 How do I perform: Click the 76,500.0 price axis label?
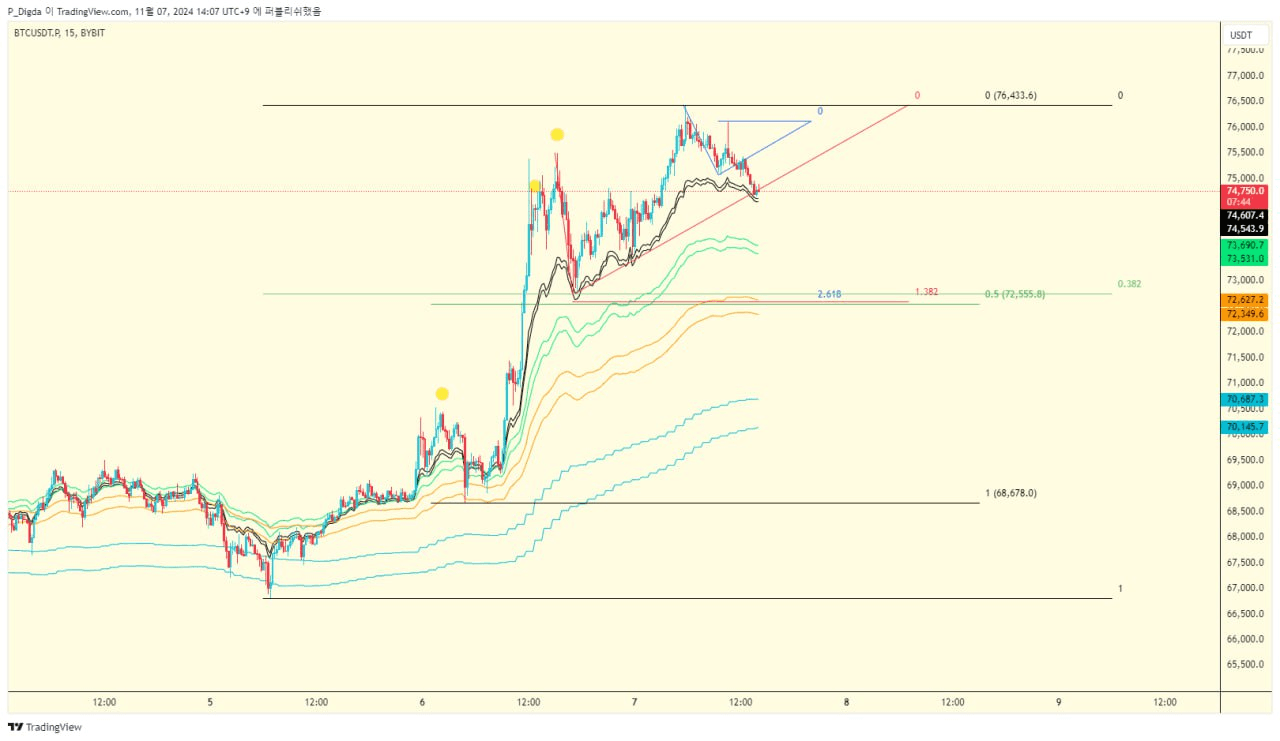pos(1244,101)
